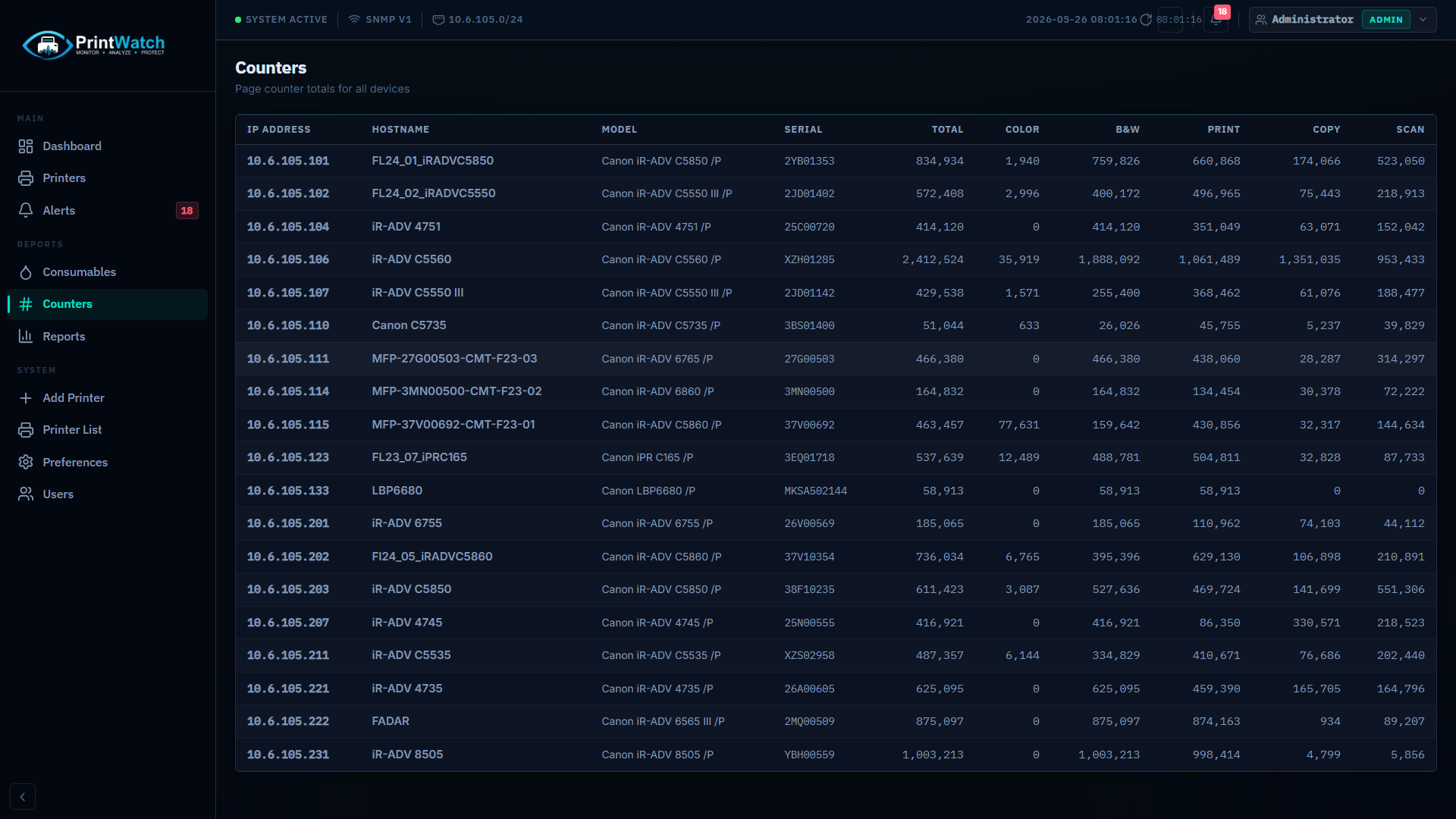Sort by the TOTAL column header

[x=947, y=130]
